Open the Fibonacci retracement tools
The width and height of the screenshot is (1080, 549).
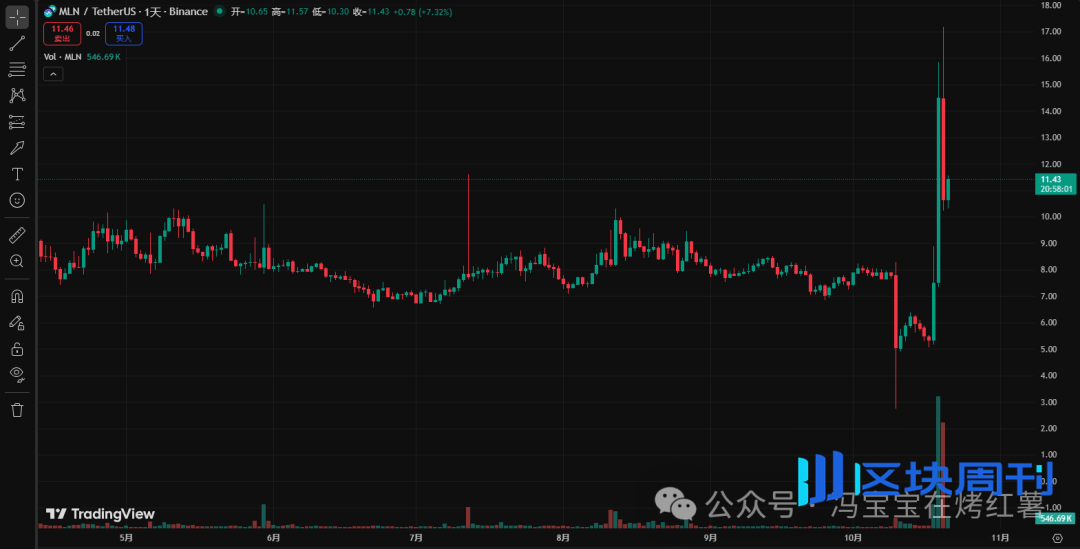click(x=17, y=69)
